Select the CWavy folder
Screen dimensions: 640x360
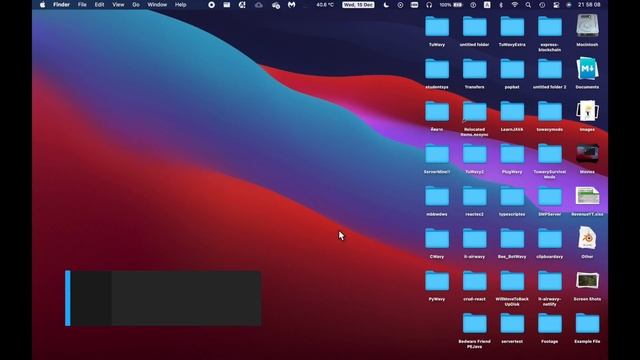click(437, 239)
